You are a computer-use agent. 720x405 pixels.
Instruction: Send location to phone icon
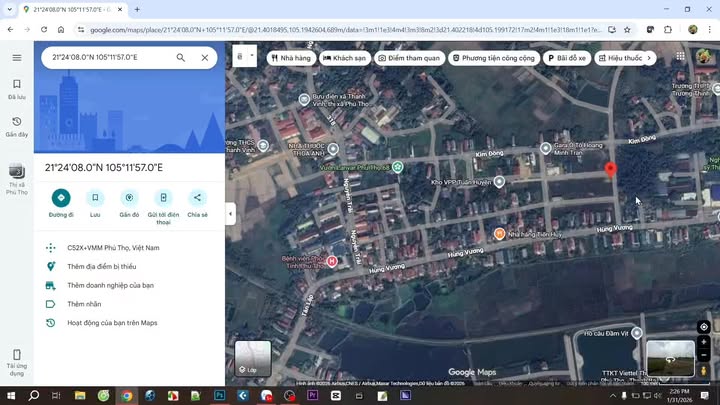click(163, 198)
